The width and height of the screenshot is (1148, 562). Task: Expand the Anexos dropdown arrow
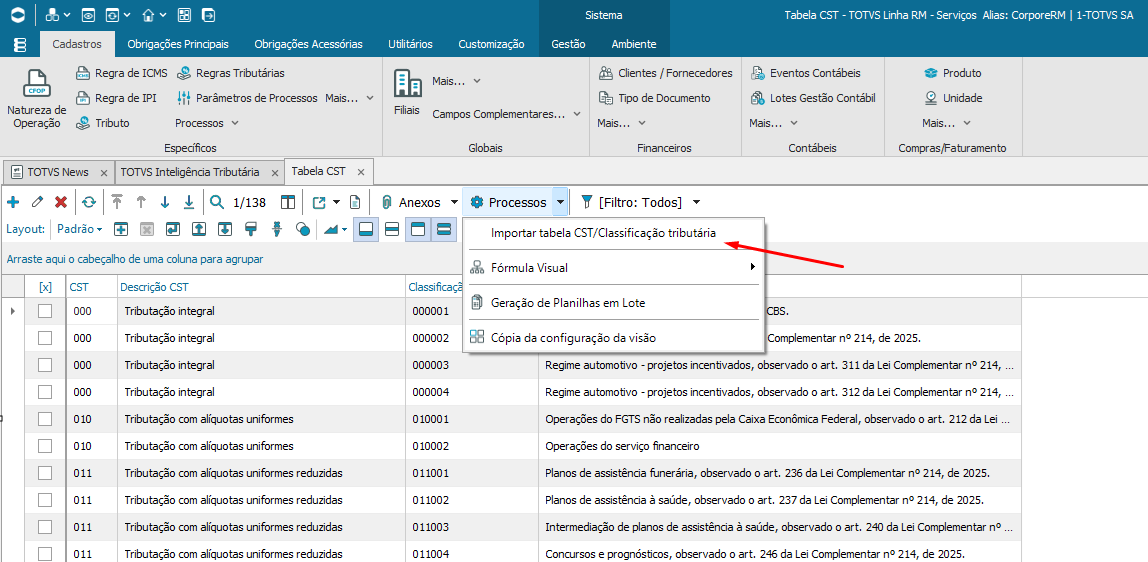click(x=455, y=202)
